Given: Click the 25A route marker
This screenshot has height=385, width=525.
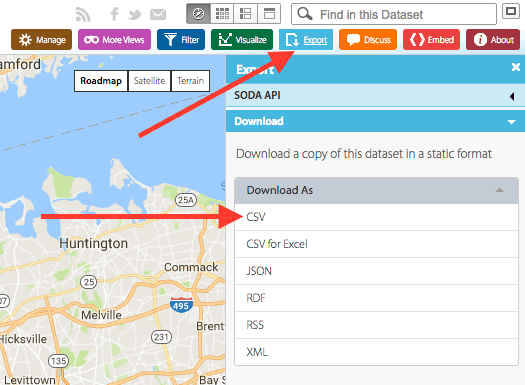Looking at the screenshot, I should tap(186, 200).
